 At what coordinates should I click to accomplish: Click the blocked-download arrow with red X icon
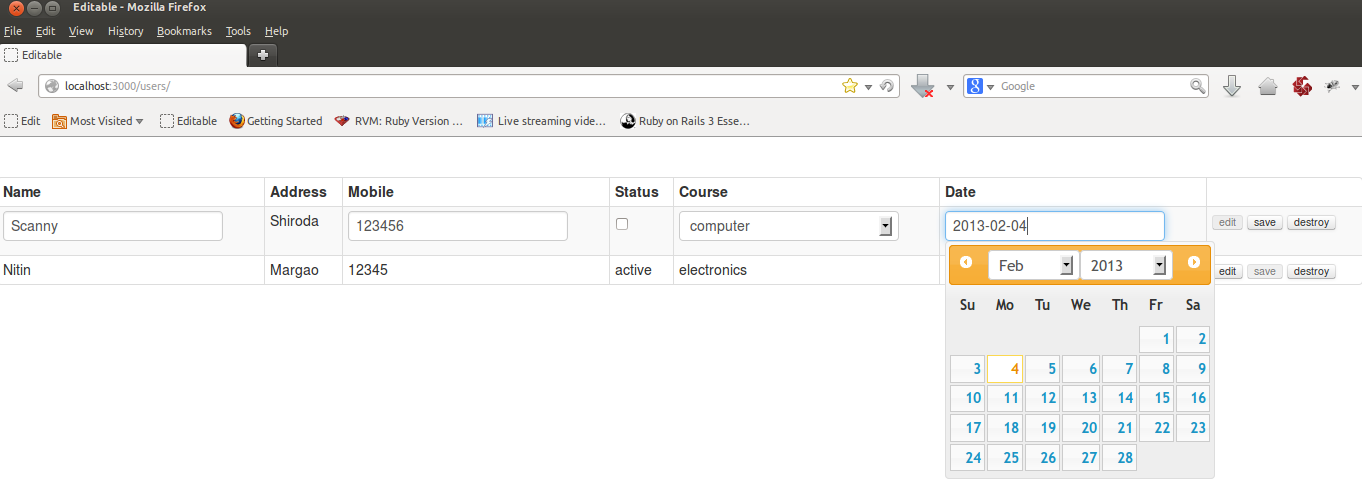point(923,86)
